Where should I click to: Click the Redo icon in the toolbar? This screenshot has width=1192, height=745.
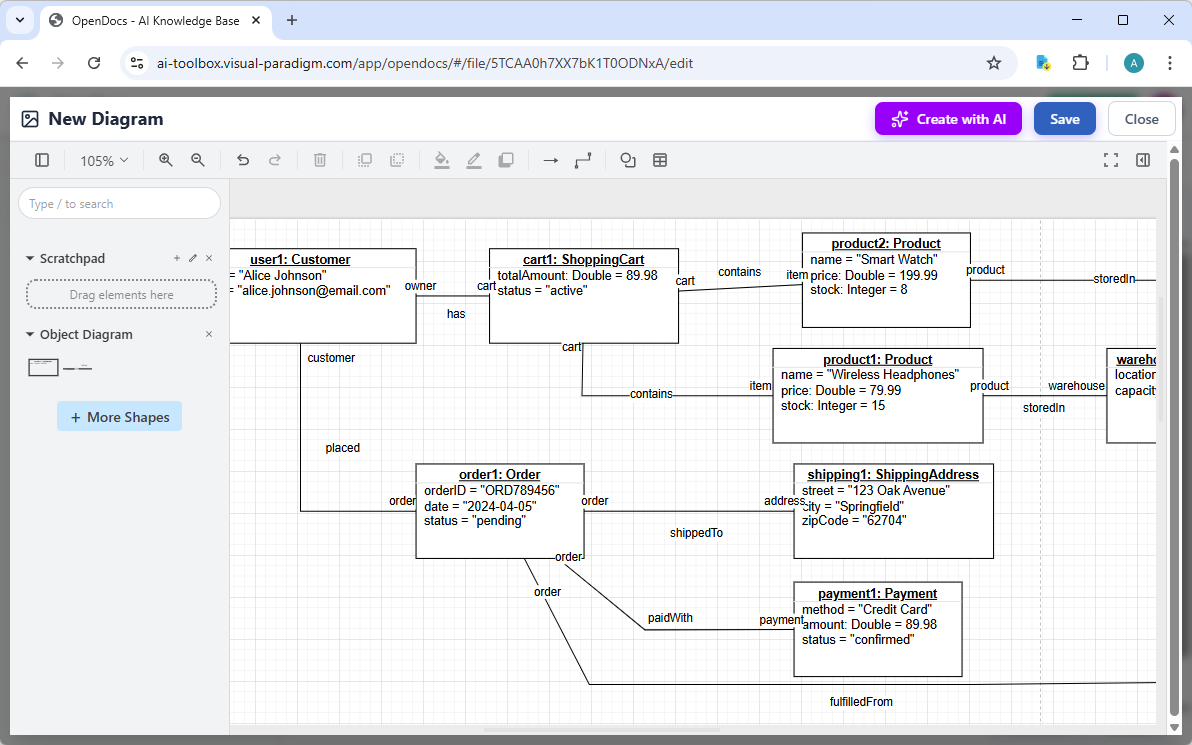click(x=277, y=160)
